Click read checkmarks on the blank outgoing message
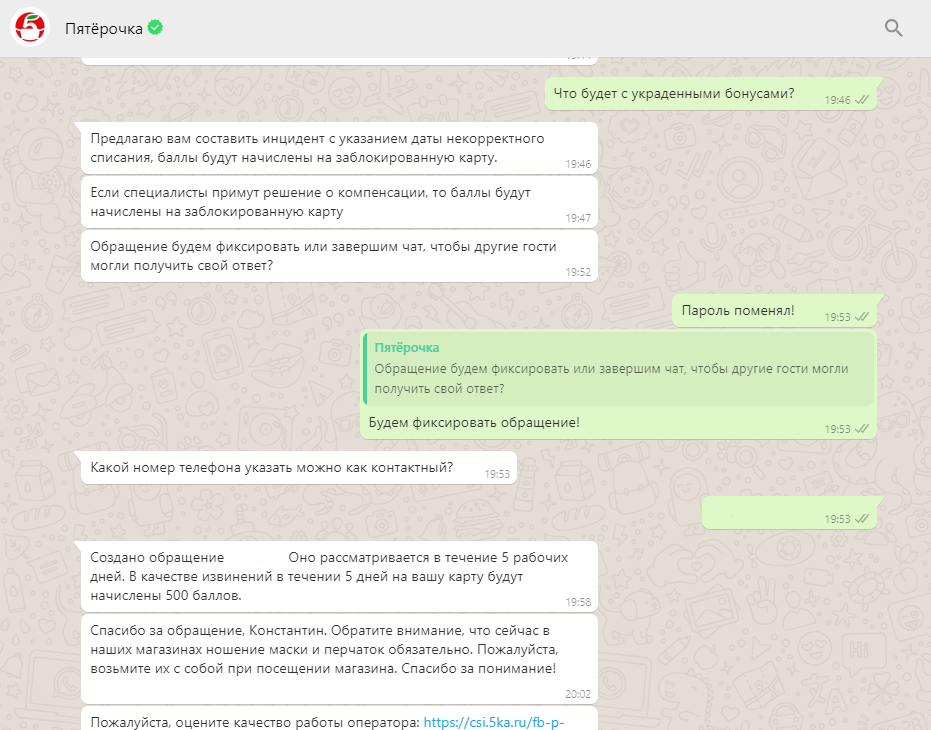 861,519
